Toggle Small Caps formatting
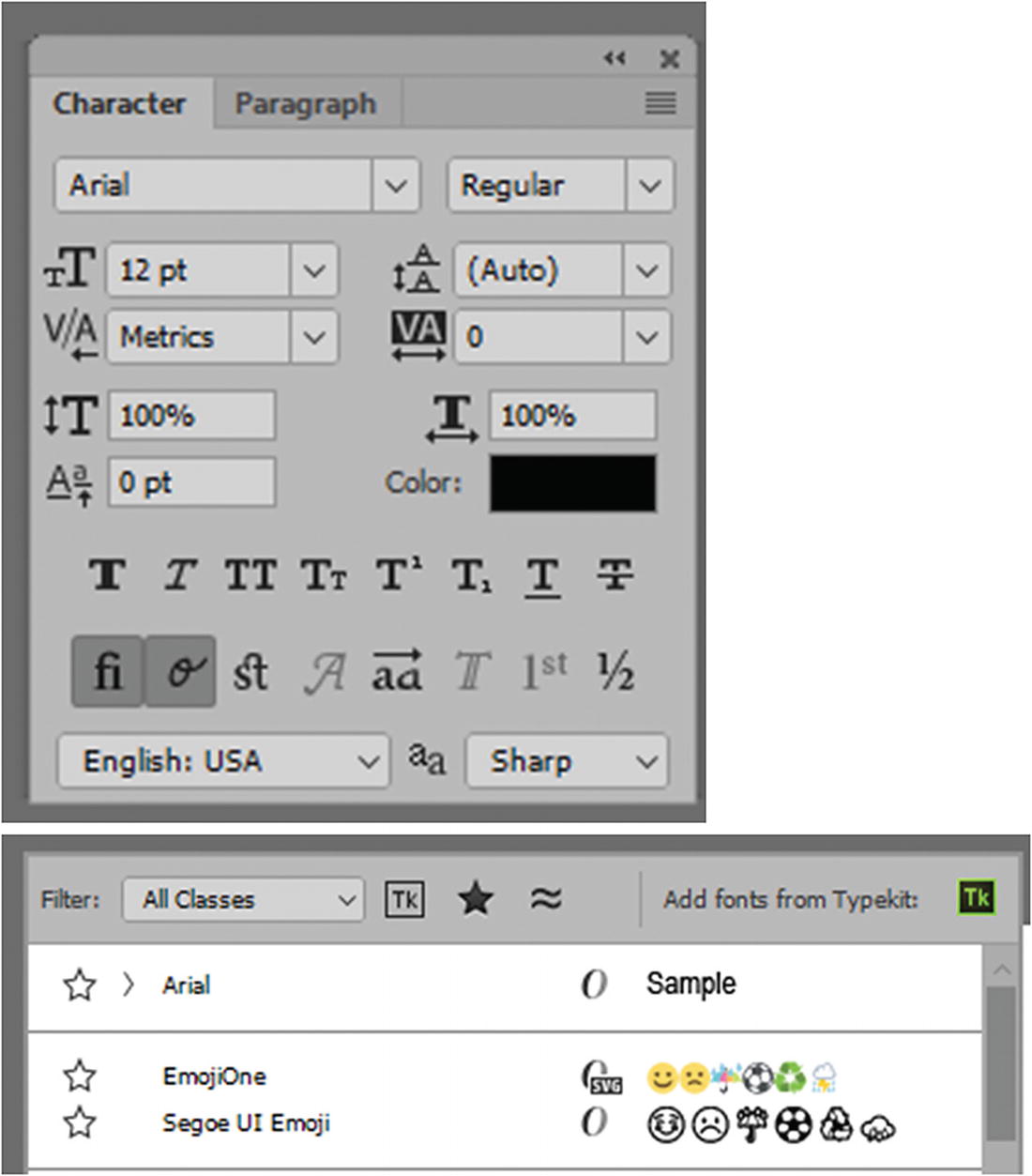This screenshot has width=1032, height=1176. point(323,575)
